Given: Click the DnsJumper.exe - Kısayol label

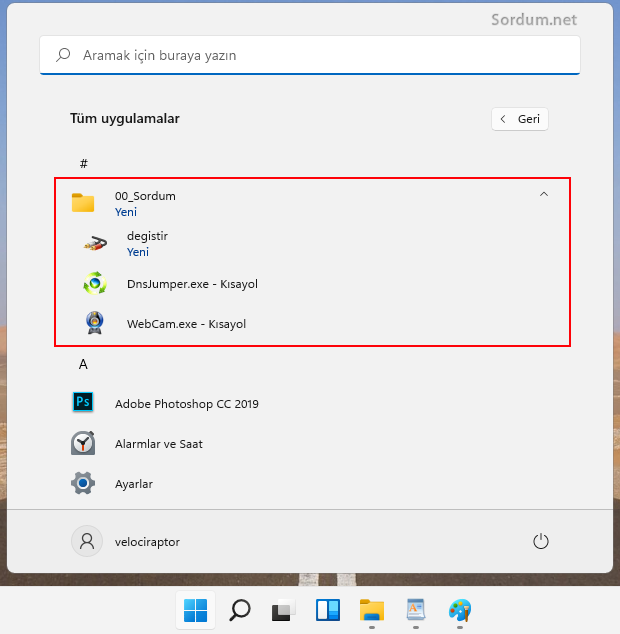Looking at the screenshot, I should (x=192, y=284).
